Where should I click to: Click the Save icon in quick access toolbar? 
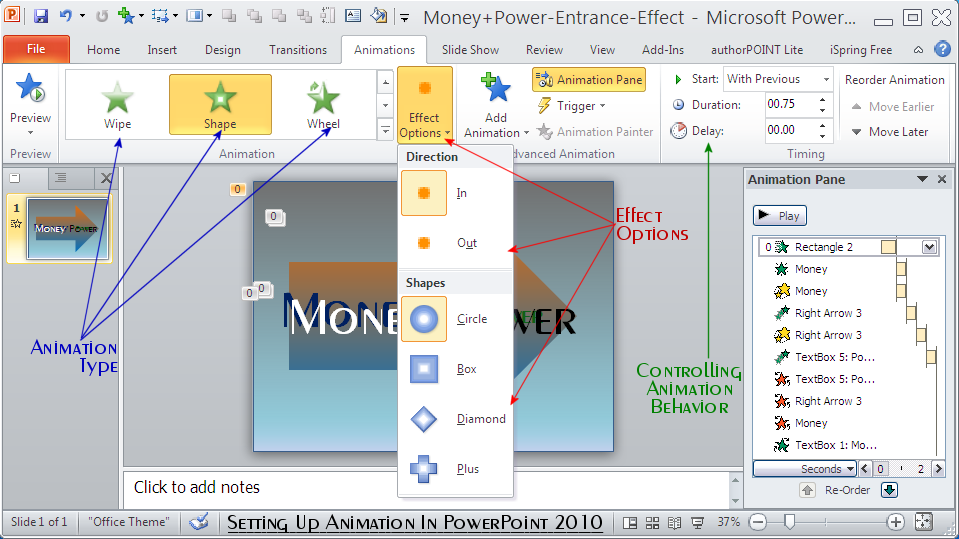click(40, 16)
